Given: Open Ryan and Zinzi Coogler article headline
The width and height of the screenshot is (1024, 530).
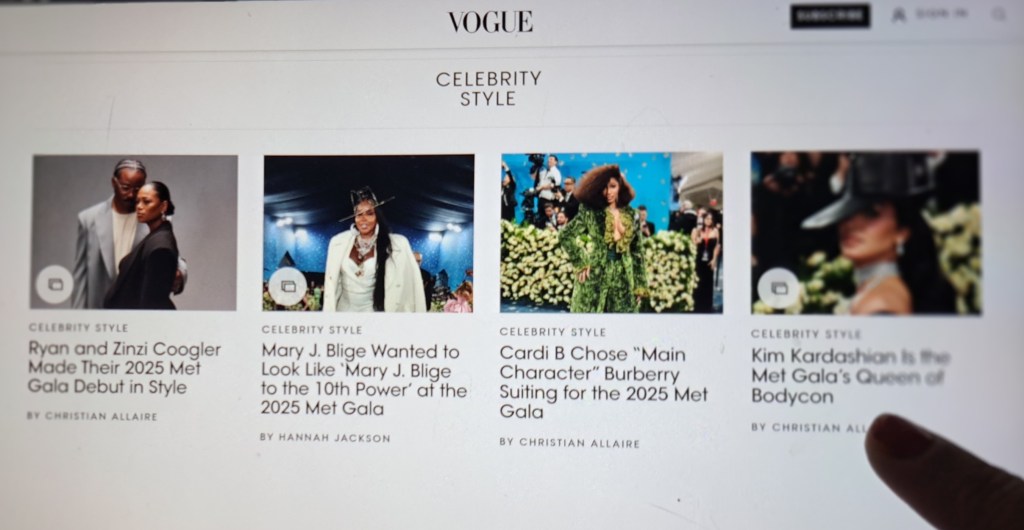Looking at the screenshot, I should (x=124, y=368).
